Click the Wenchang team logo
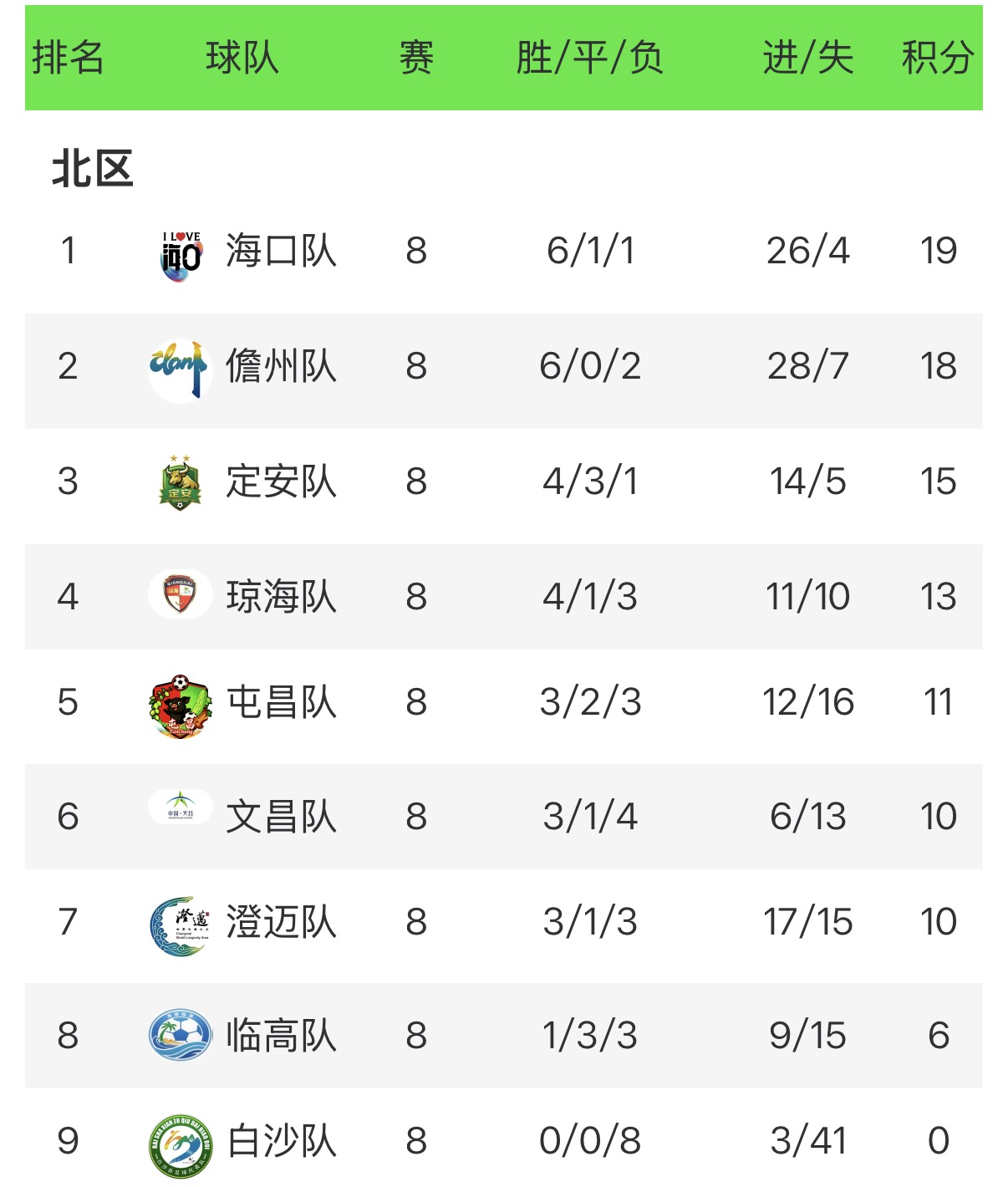The height and width of the screenshot is (1187, 1008). [x=180, y=808]
